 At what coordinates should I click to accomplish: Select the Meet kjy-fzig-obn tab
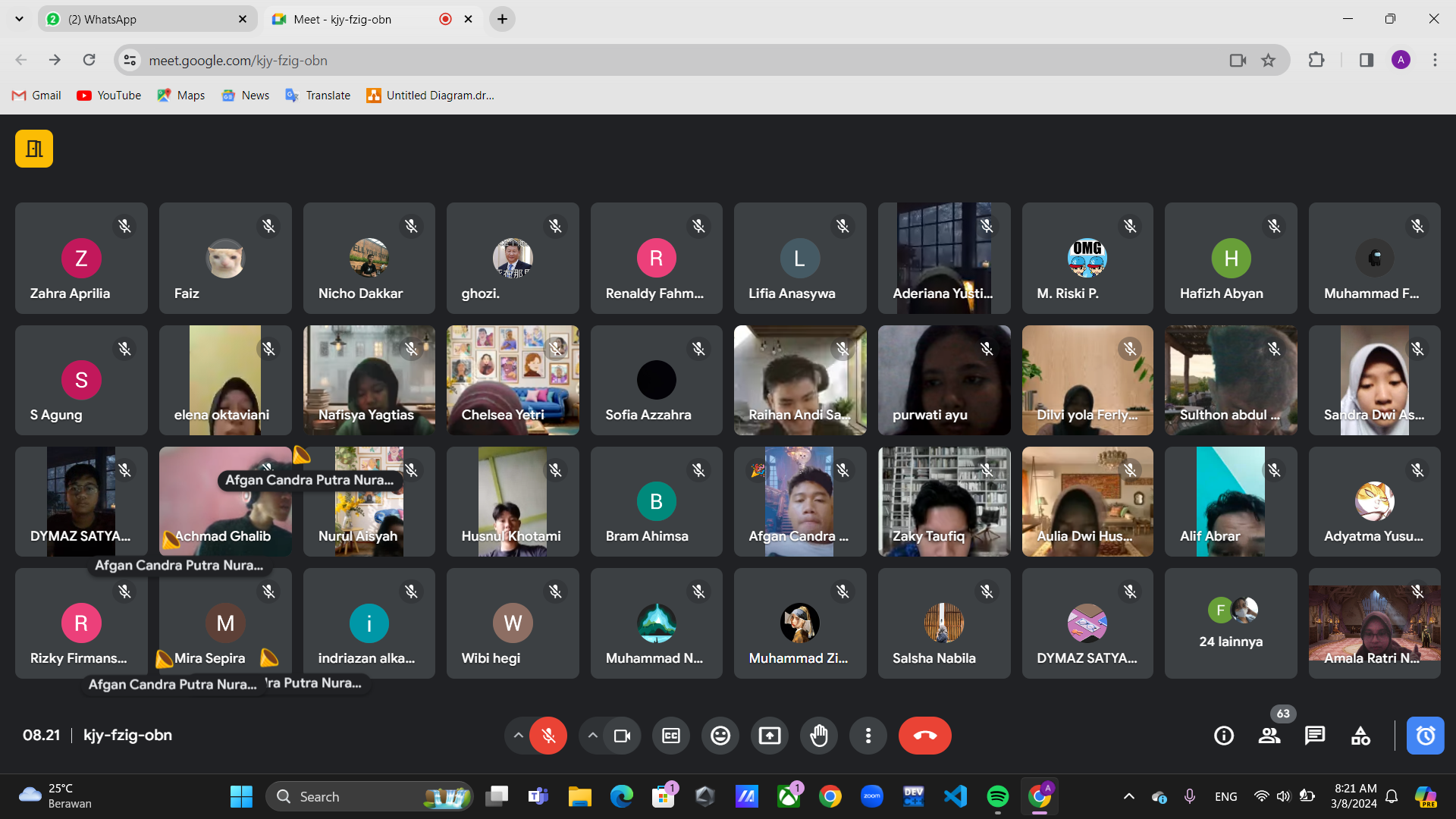coord(356,19)
